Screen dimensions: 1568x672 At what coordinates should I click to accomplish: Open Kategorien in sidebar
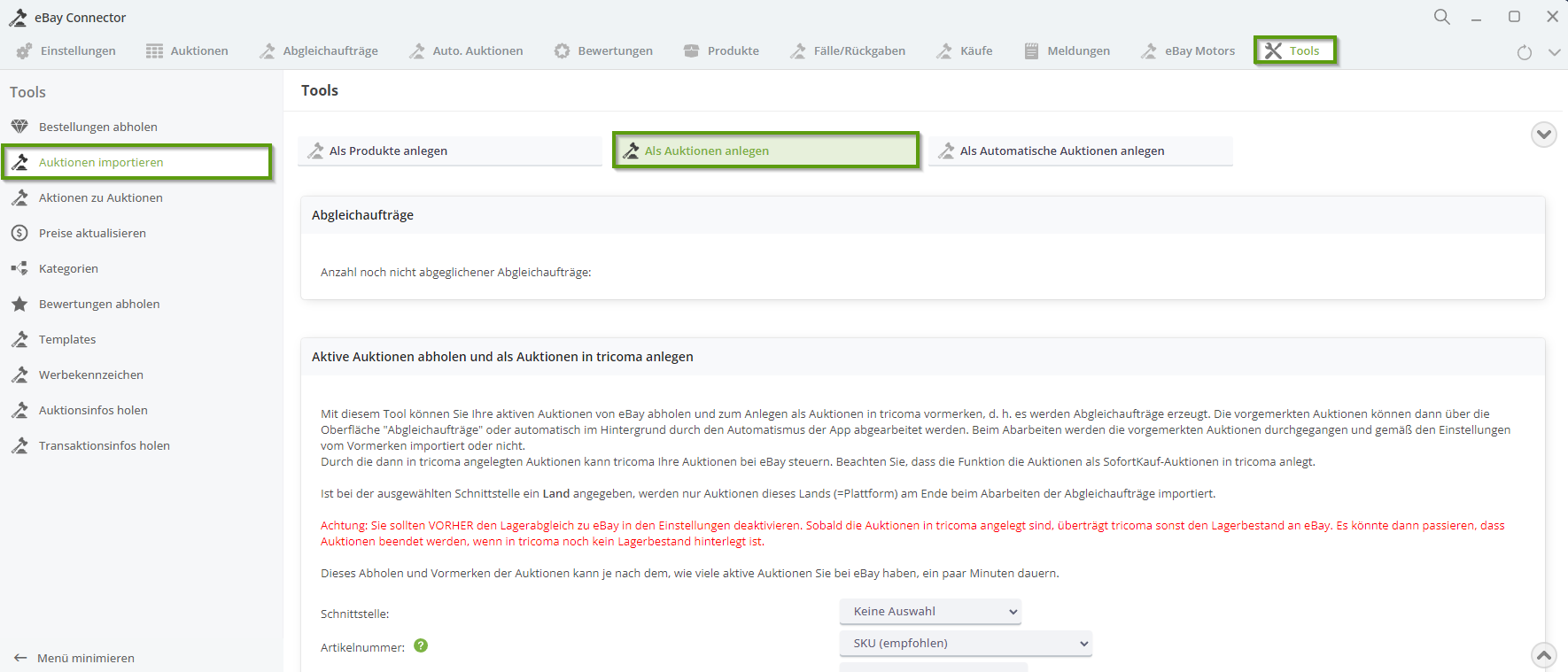point(68,268)
